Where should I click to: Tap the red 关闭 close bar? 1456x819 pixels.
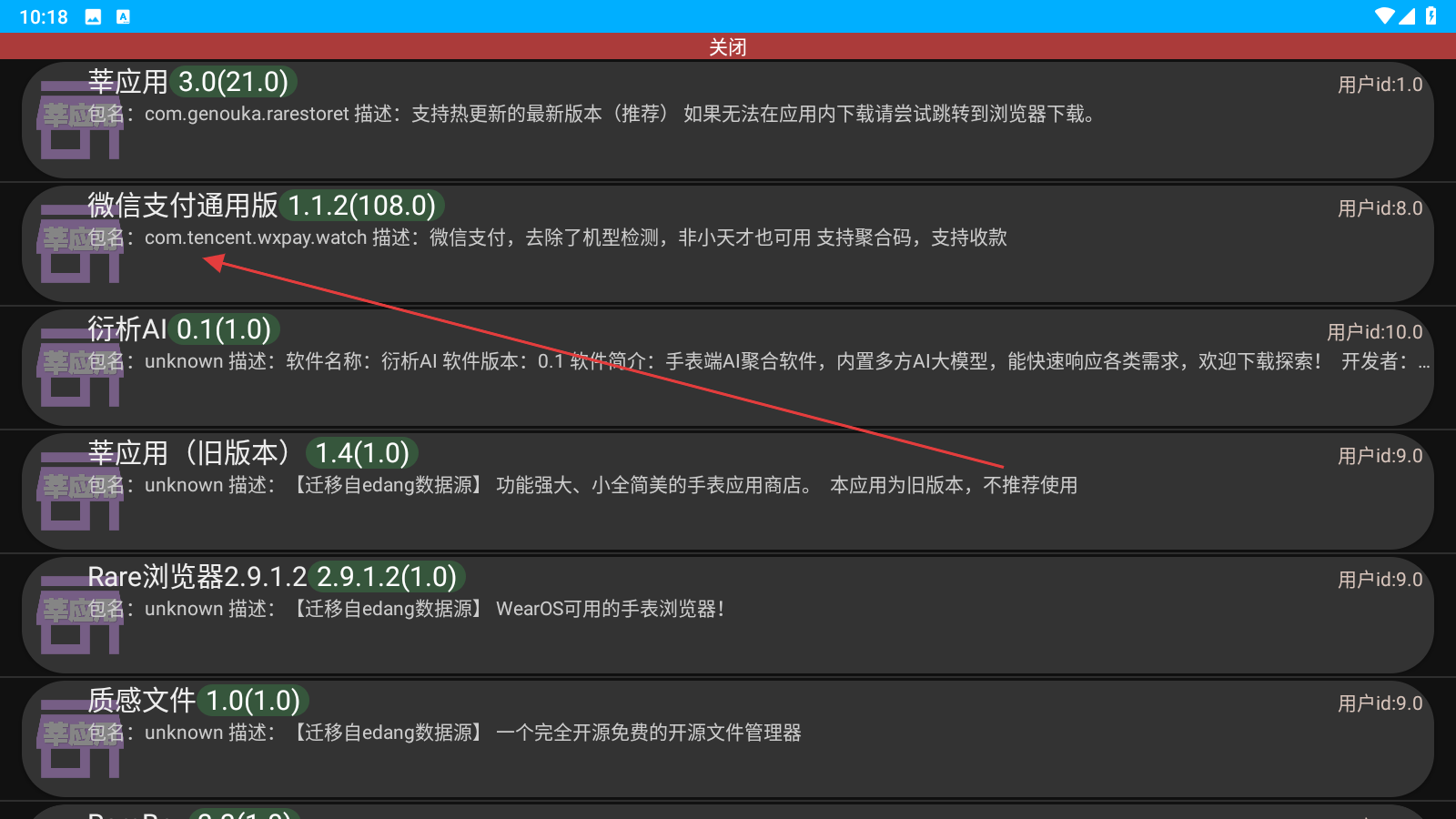pos(728,46)
